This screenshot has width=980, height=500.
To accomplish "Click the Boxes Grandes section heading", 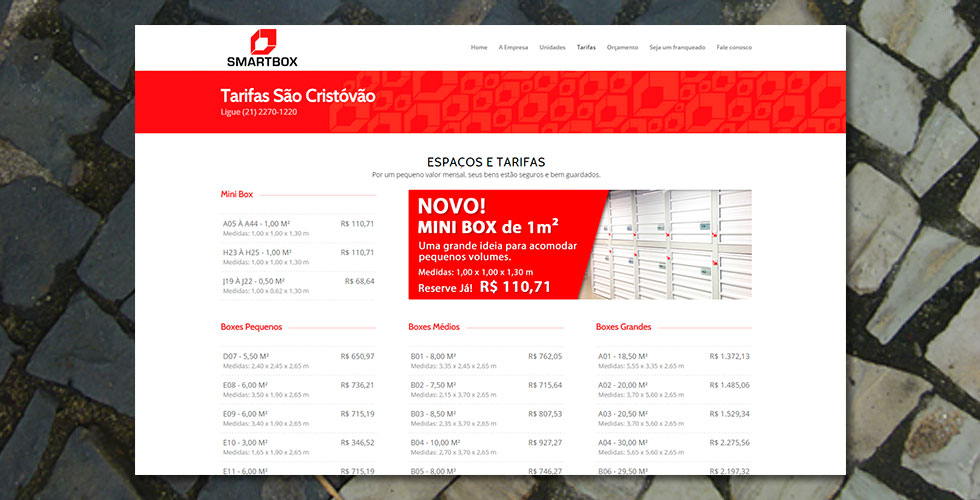I will click(624, 327).
